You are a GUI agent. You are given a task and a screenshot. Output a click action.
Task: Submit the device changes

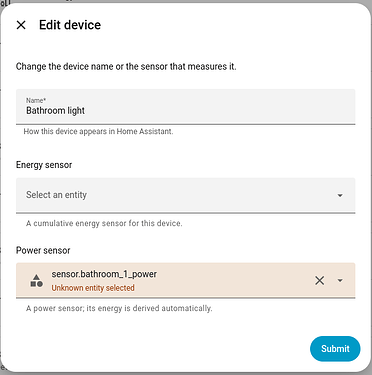pos(335,349)
